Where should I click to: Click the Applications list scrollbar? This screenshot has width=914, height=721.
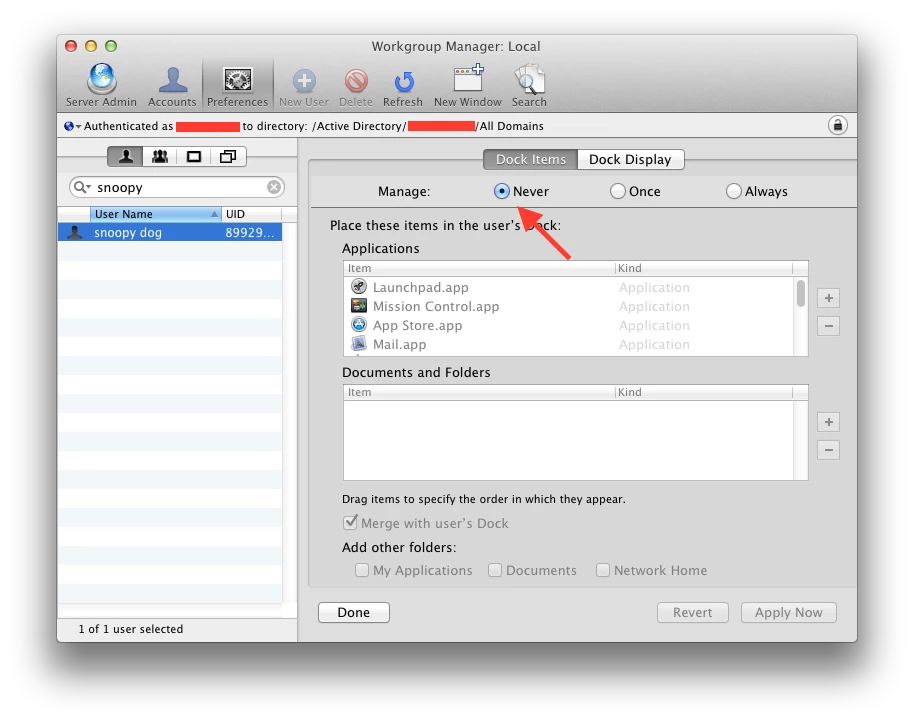point(801,293)
